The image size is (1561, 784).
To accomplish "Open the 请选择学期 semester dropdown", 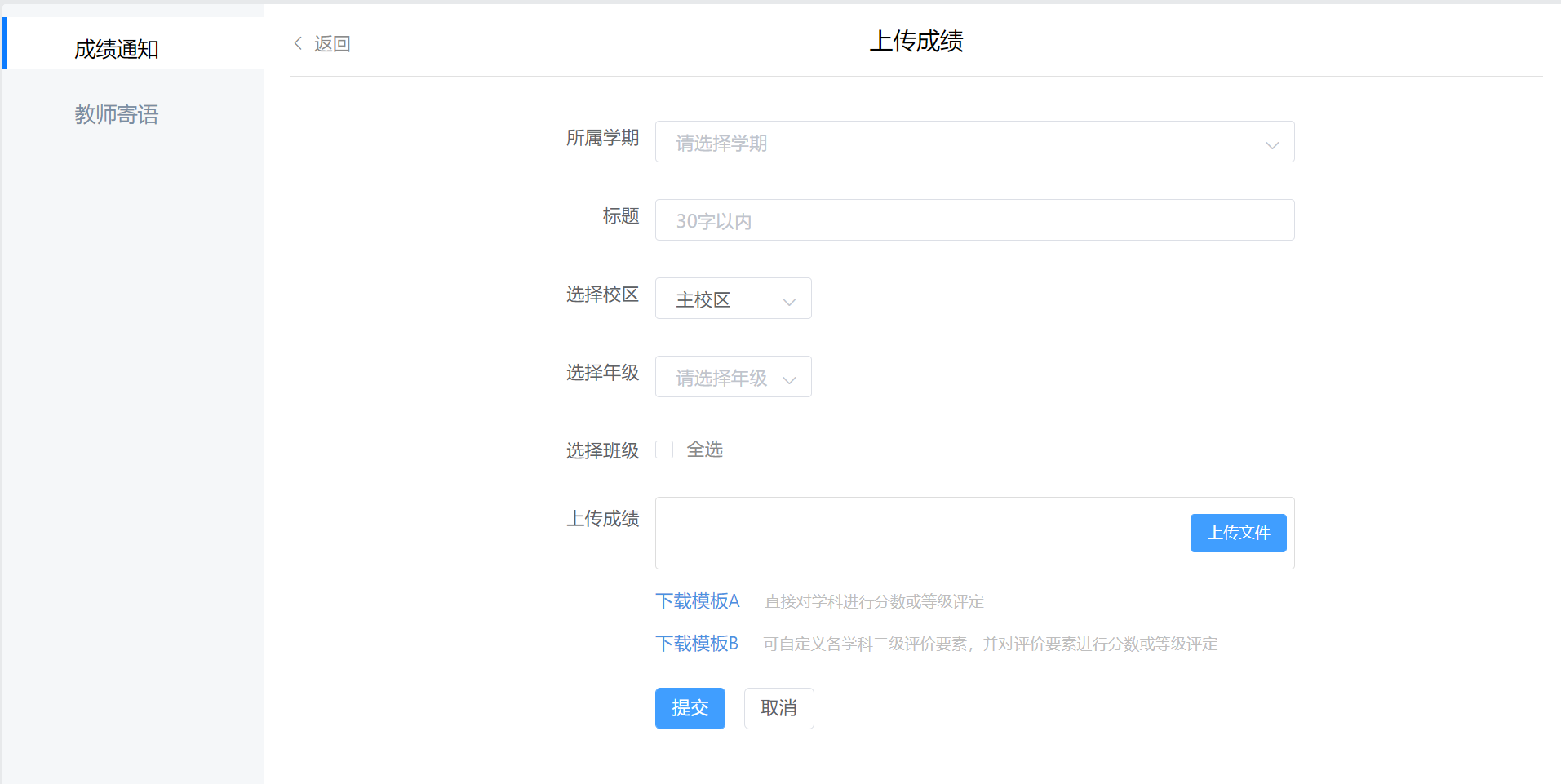I will (x=963, y=142).
